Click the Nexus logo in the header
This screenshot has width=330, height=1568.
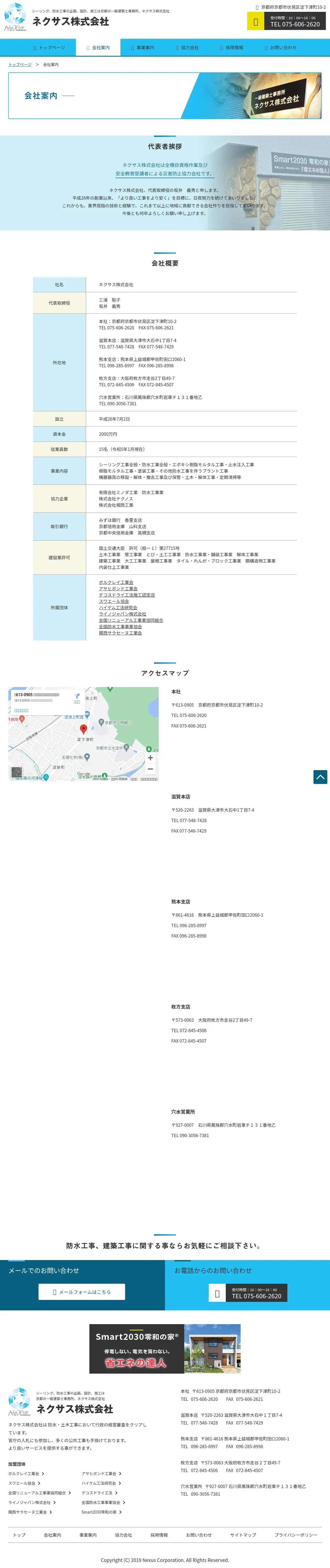(15, 17)
